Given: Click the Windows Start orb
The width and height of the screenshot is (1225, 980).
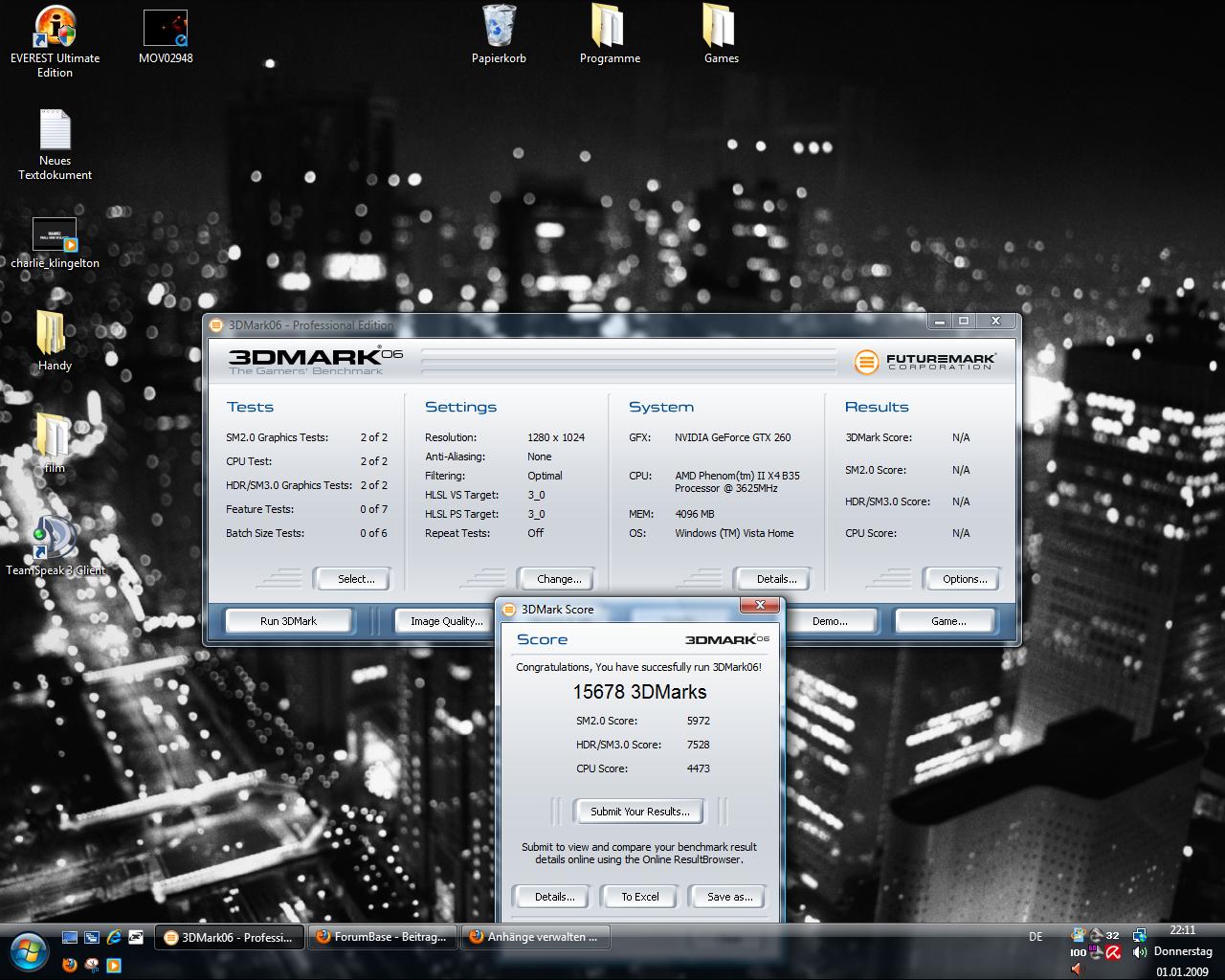Looking at the screenshot, I should (x=27, y=950).
